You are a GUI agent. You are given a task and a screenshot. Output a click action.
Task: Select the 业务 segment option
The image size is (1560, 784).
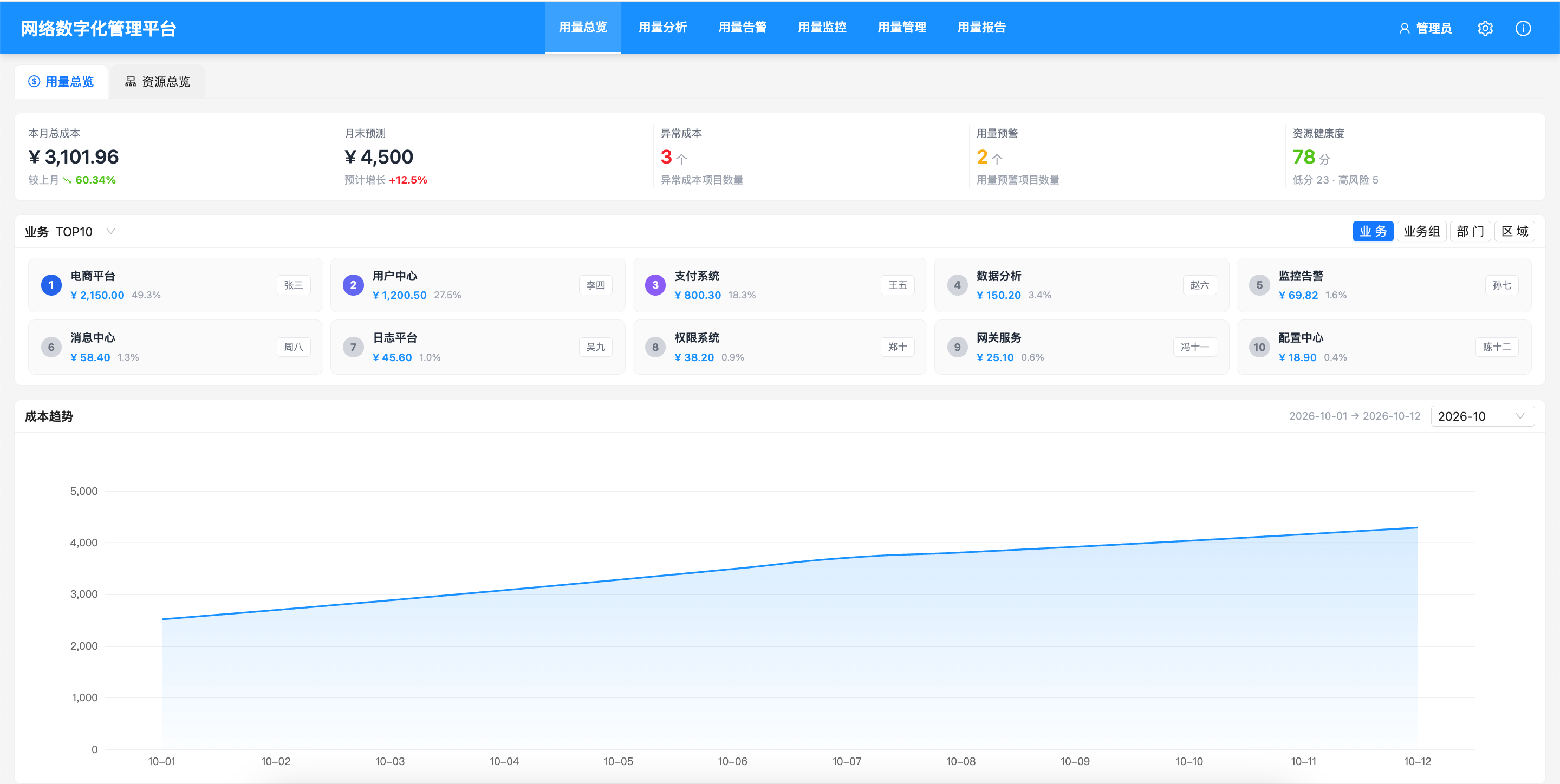point(1373,231)
